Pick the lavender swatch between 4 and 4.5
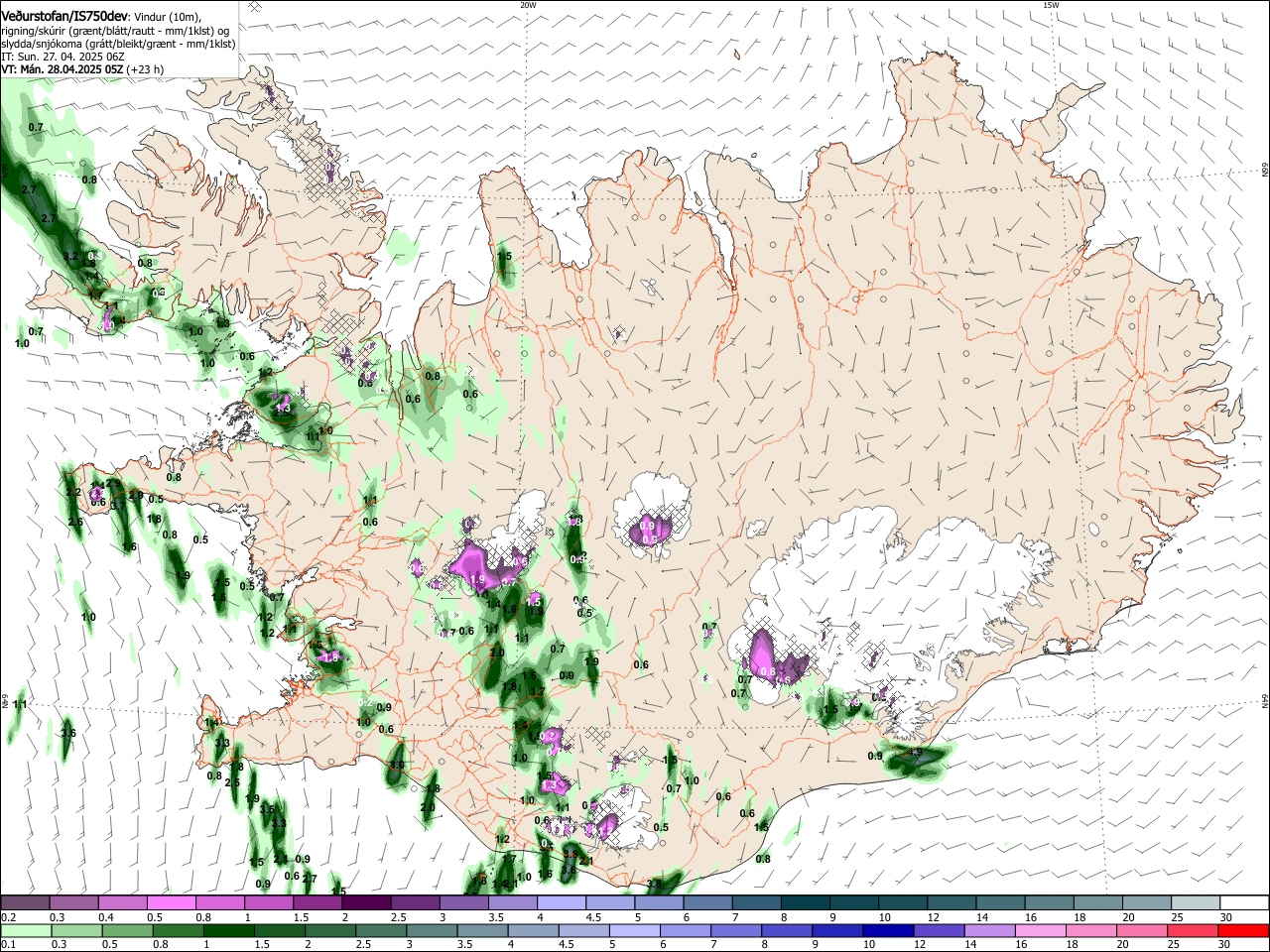The image size is (1270, 952). tap(561, 903)
